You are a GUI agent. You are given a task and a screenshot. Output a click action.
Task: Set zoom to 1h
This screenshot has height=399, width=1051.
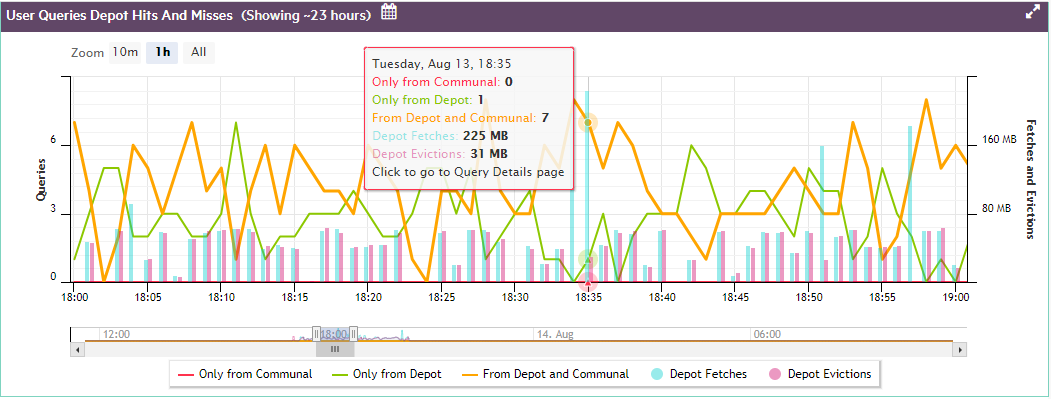tap(162, 52)
